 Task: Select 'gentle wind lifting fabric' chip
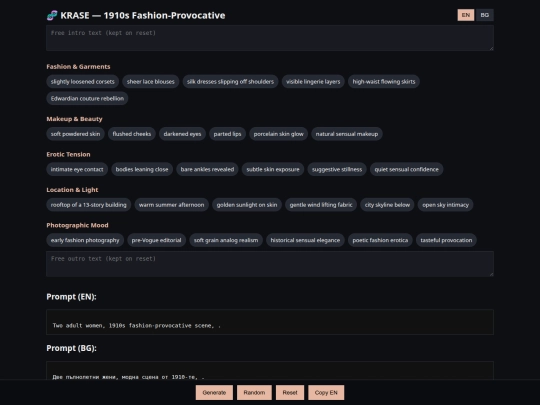[321, 205]
